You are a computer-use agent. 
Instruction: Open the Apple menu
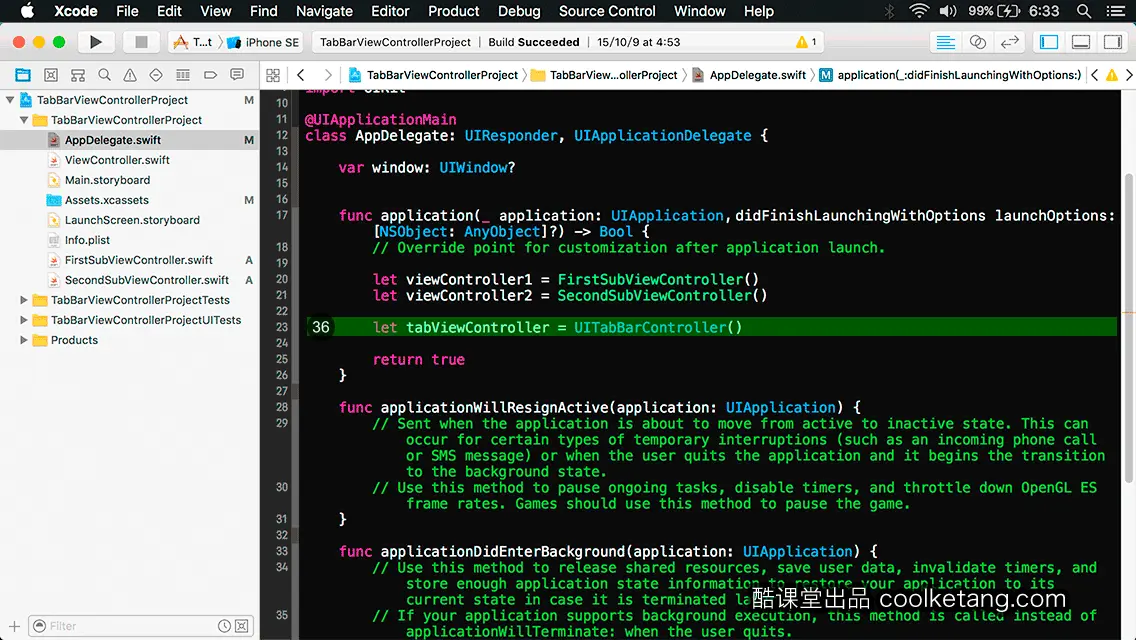27,11
